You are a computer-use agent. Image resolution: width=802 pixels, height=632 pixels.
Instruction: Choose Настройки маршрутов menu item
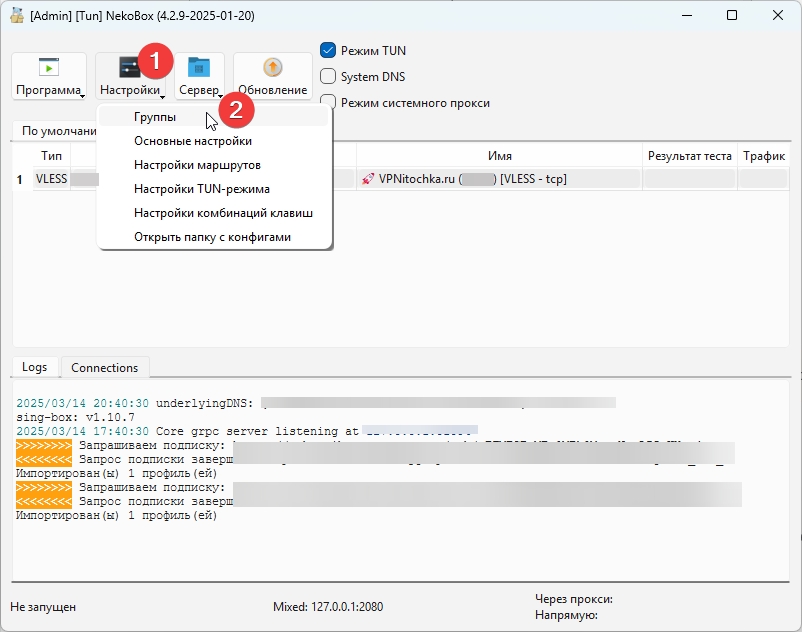(197, 165)
